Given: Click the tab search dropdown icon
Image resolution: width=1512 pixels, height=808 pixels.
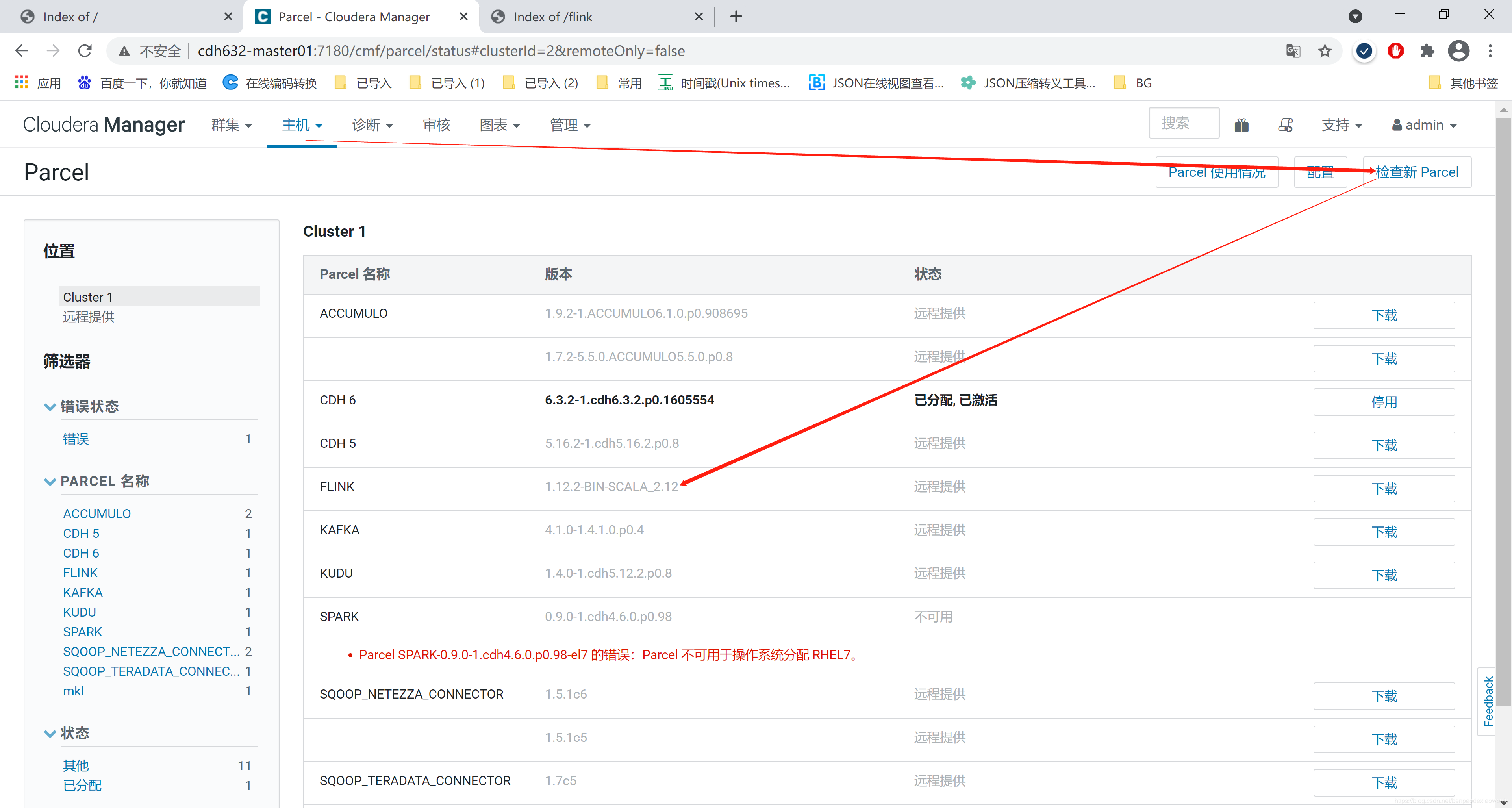Looking at the screenshot, I should (x=1355, y=17).
